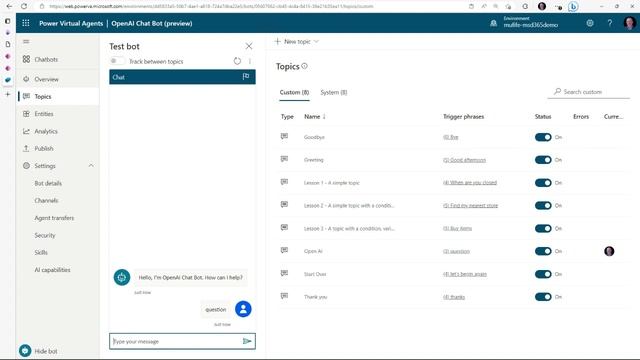Turn off the Greeting topic status
The image size is (640, 360).
tap(543, 160)
